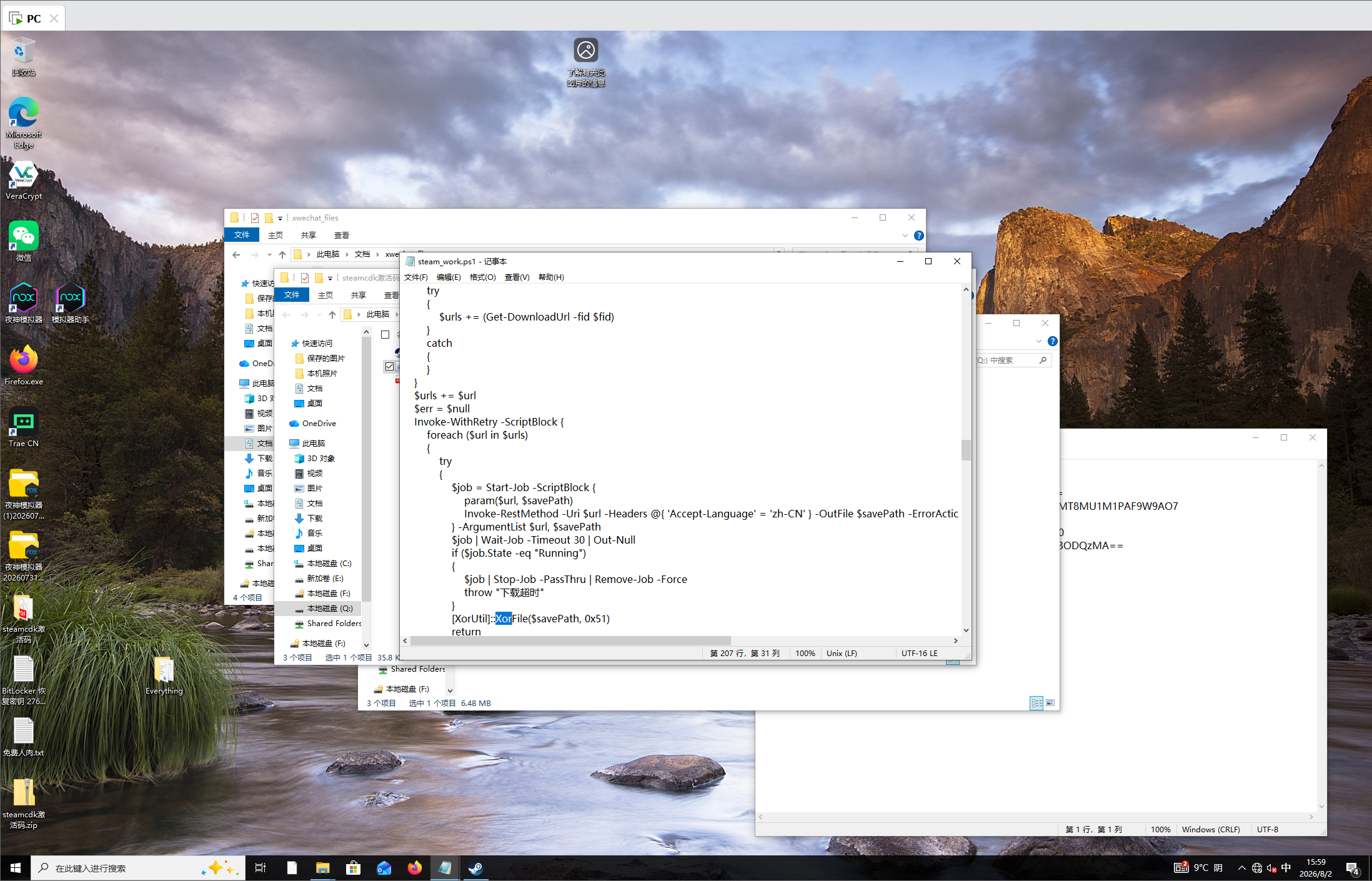
Task: Click OneDrive in the navigation pane
Action: [319, 424]
